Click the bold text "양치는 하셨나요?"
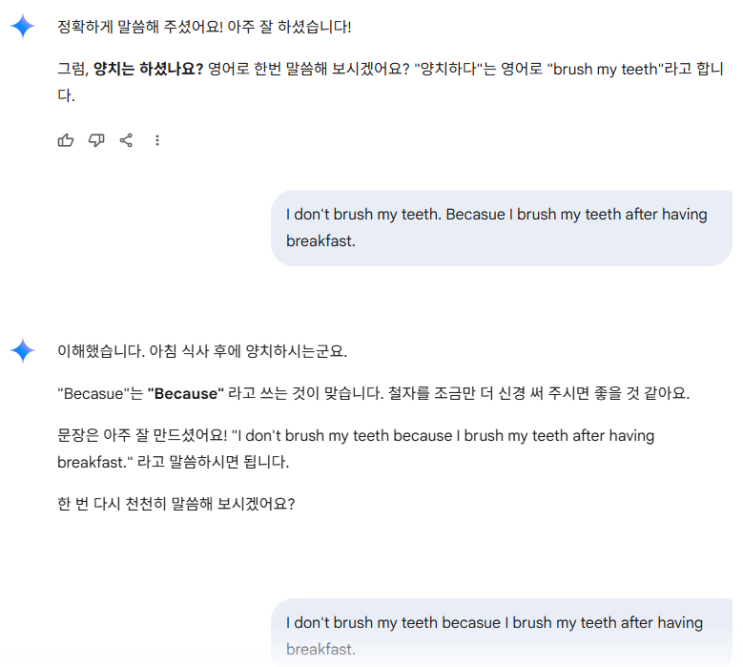 click(148, 70)
